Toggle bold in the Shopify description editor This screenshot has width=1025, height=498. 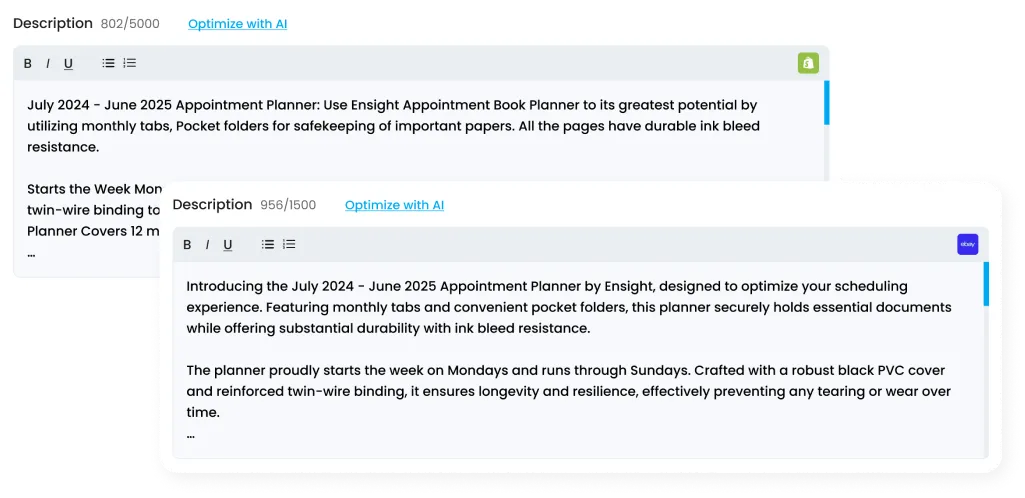point(27,63)
